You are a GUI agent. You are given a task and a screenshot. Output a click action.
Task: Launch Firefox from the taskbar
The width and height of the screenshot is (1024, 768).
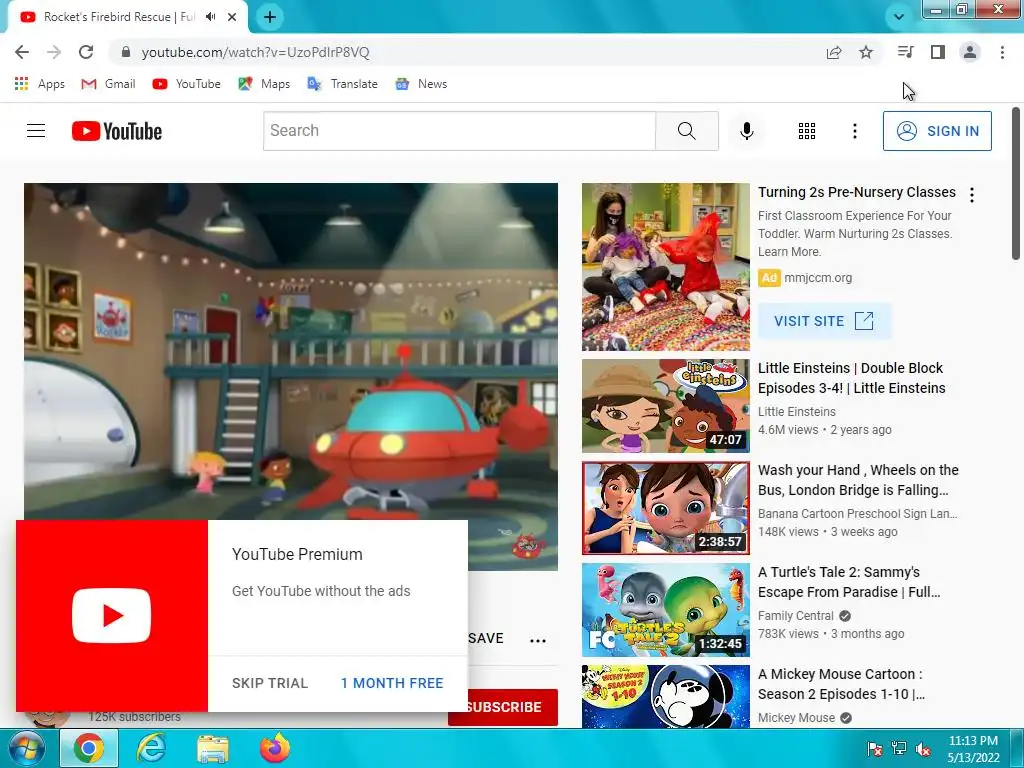(x=275, y=748)
